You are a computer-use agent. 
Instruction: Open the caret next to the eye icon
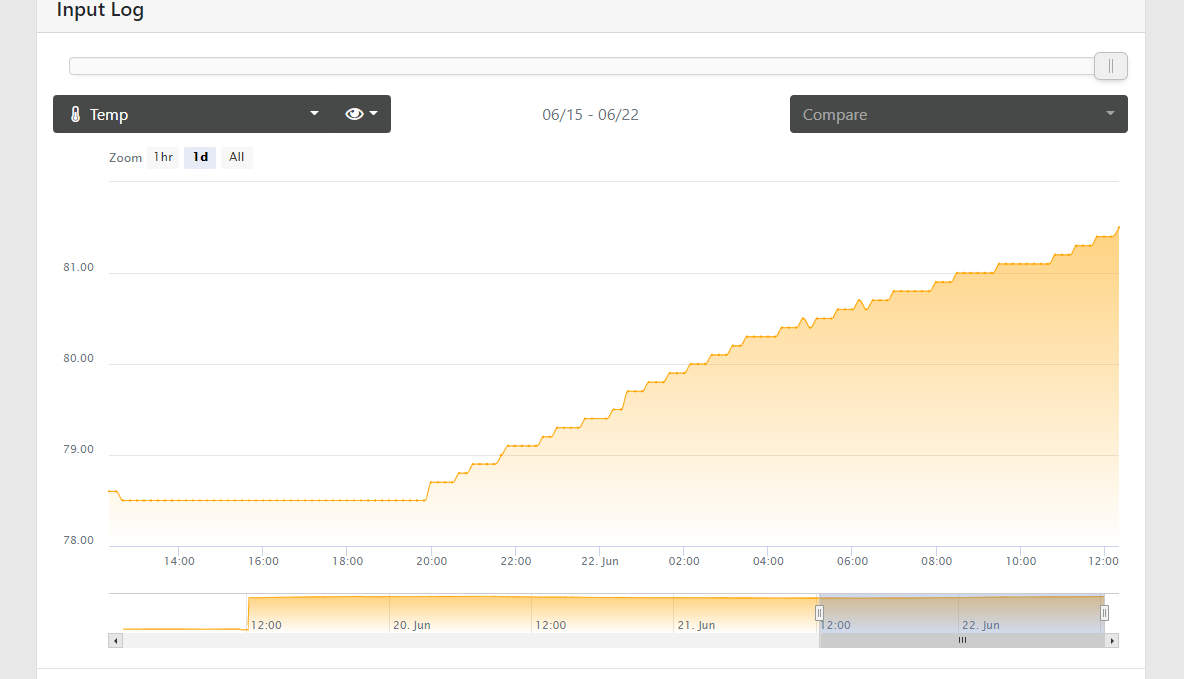[374, 114]
